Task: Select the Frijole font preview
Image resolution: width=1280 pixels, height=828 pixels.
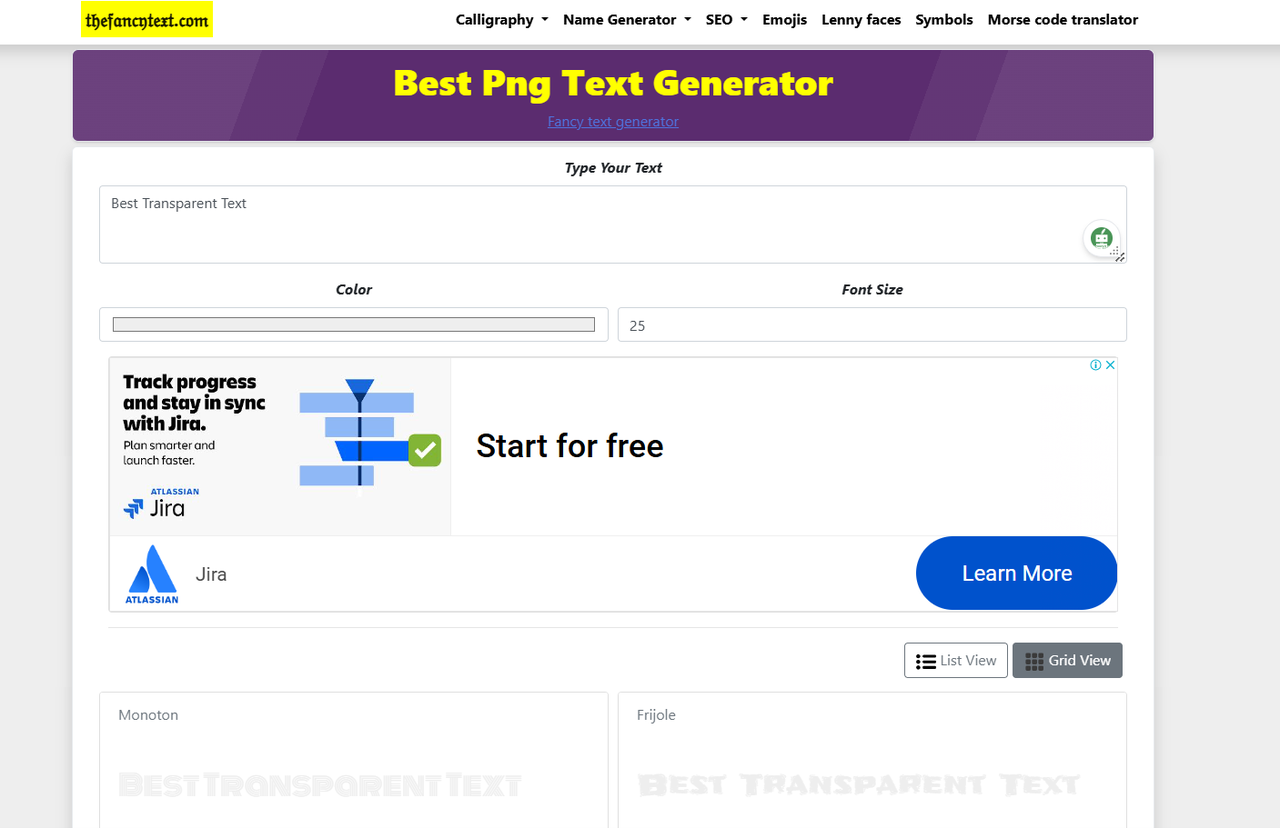Action: click(858, 785)
